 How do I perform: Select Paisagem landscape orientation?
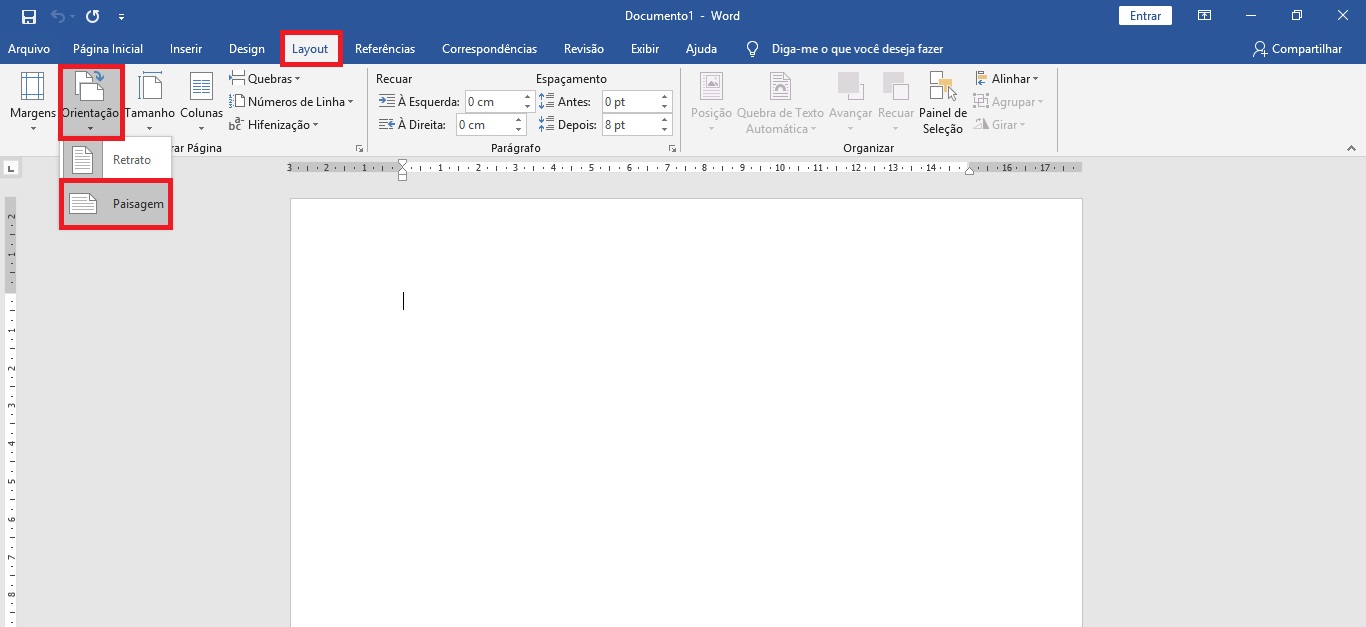click(x=116, y=204)
